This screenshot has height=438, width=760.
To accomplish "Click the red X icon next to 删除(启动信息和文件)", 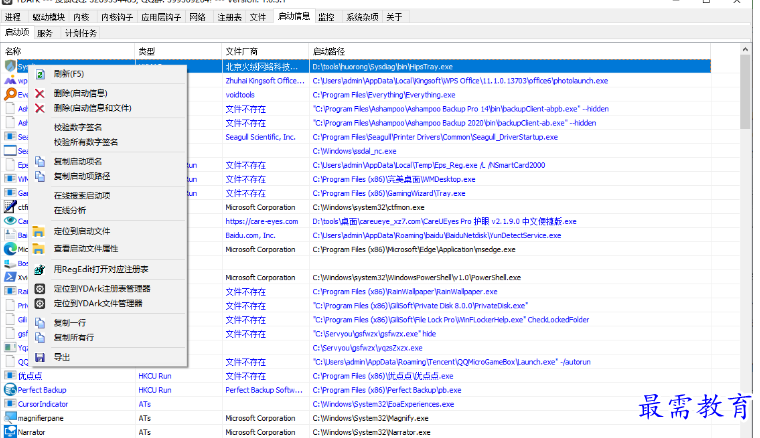I will pos(40,108).
